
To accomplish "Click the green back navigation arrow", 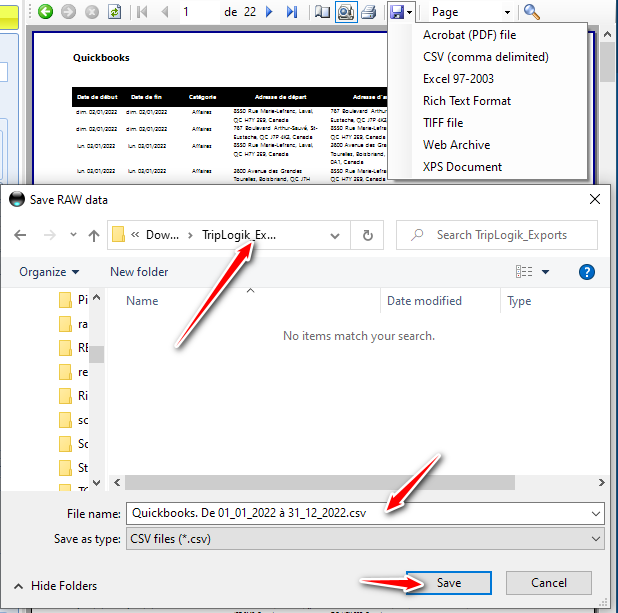I will (46, 12).
